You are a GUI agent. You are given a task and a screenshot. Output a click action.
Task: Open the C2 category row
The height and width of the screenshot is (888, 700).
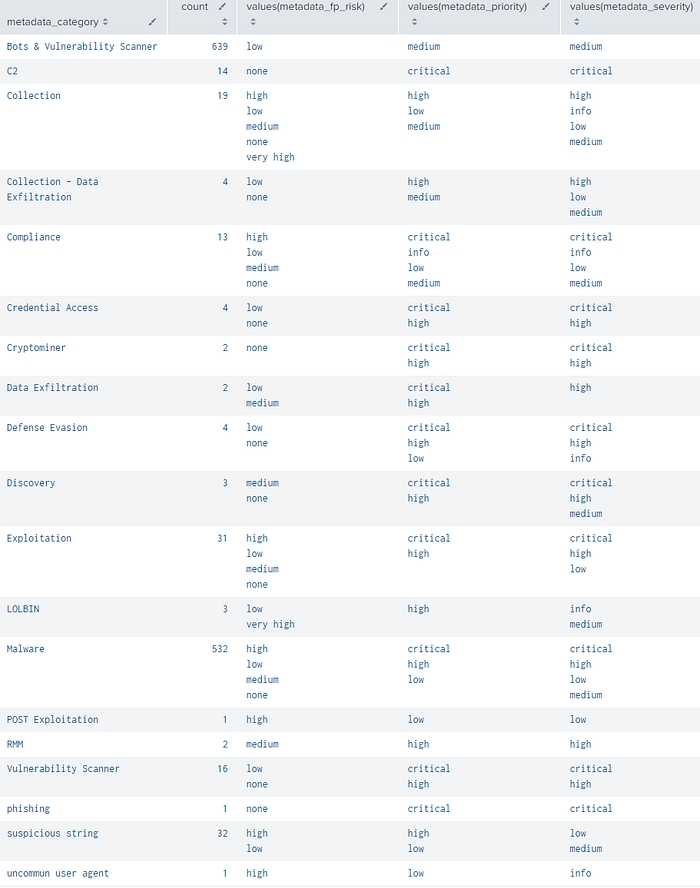pyautogui.click(x=12, y=71)
